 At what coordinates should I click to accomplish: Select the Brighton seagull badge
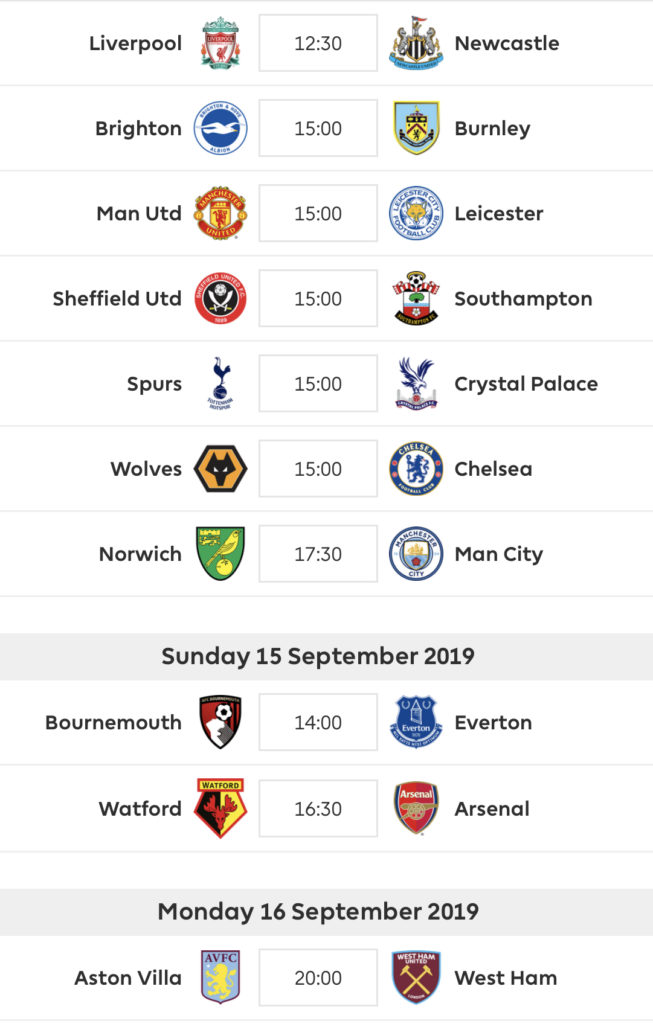[x=221, y=128]
